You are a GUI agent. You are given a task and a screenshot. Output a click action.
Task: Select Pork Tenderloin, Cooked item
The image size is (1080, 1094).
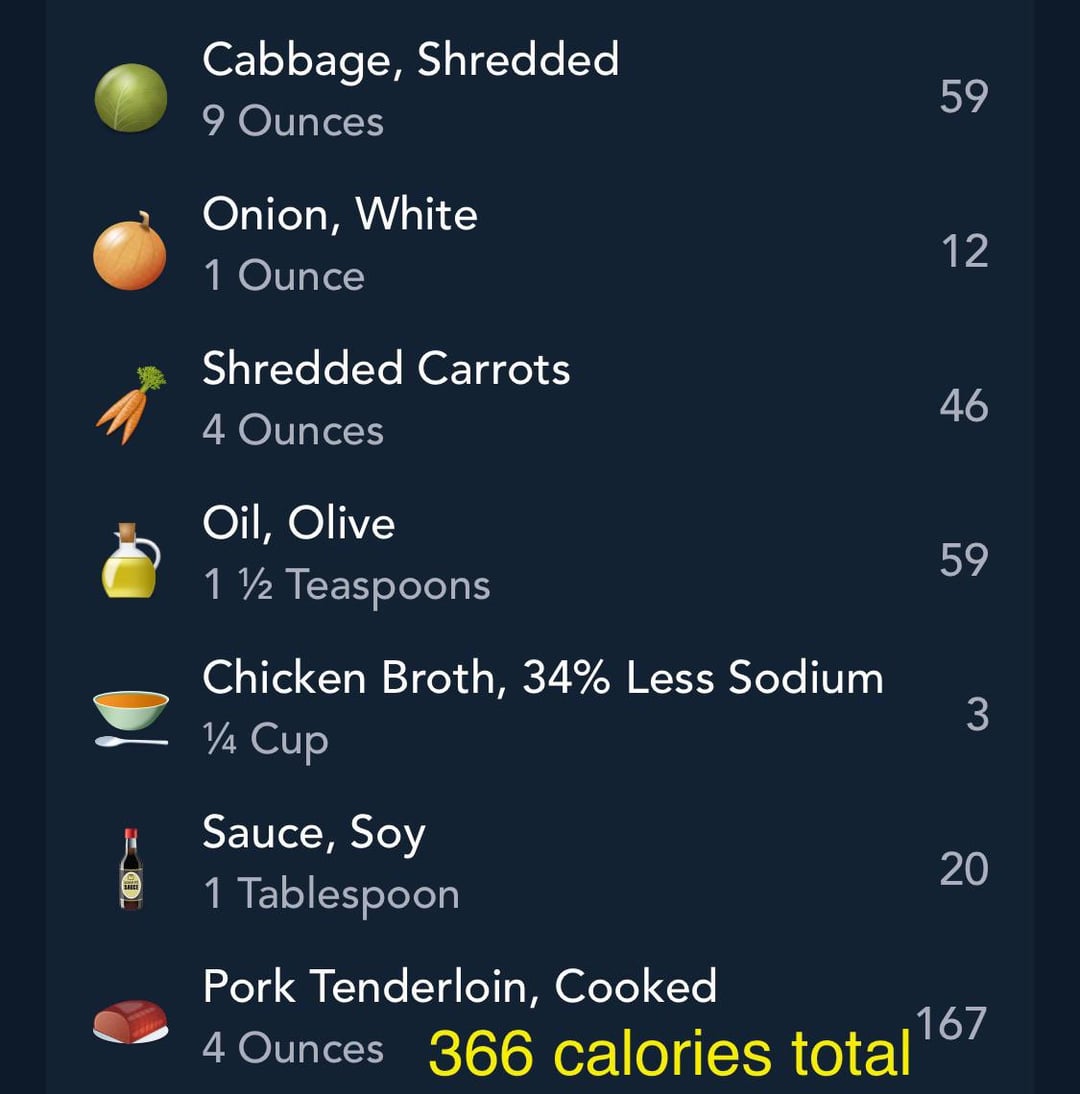[x=459, y=987]
